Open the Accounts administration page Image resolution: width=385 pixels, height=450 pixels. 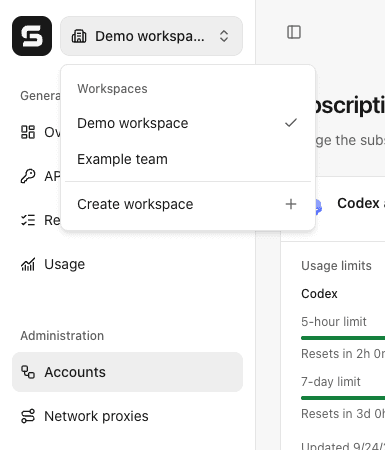click(127, 372)
